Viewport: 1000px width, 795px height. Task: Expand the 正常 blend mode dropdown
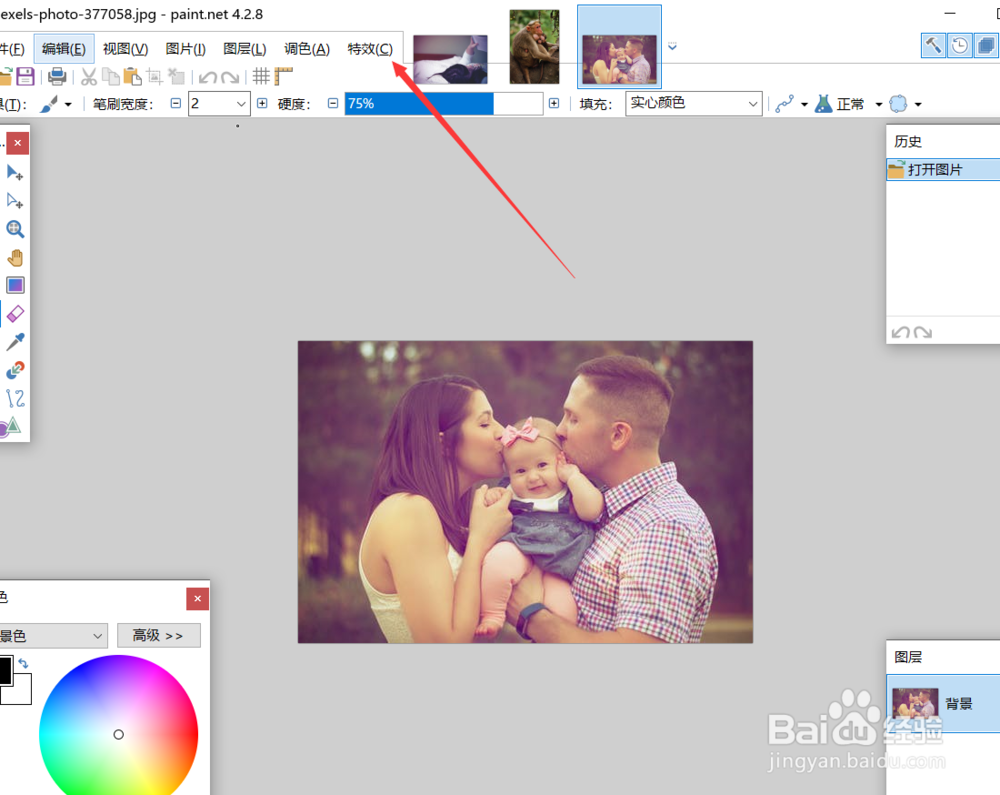click(878, 103)
